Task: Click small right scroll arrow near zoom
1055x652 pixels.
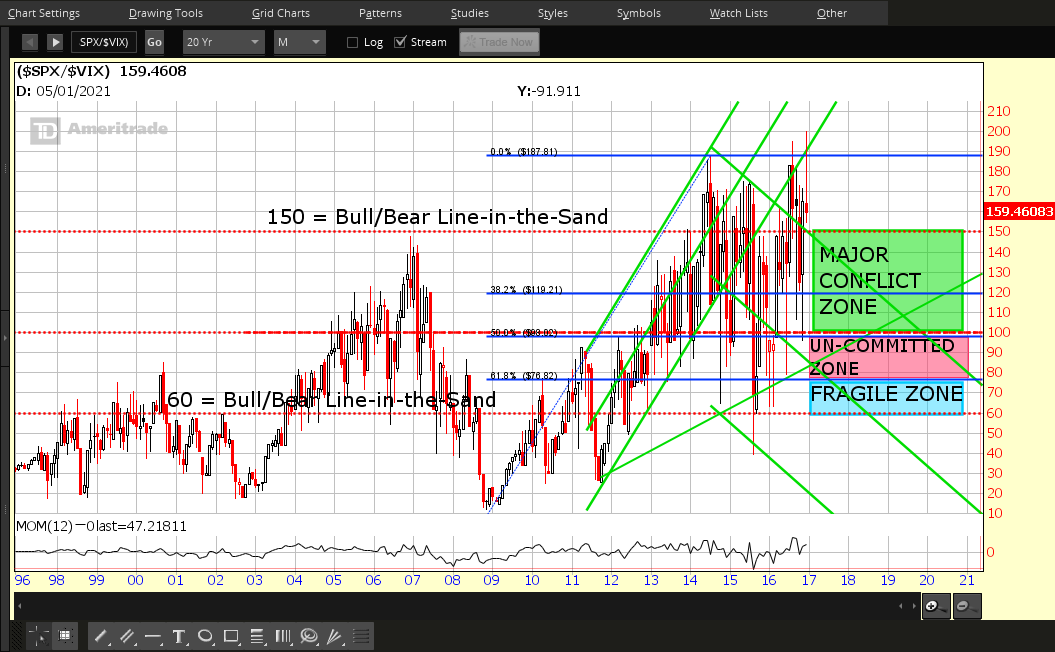Action: (x=914, y=606)
